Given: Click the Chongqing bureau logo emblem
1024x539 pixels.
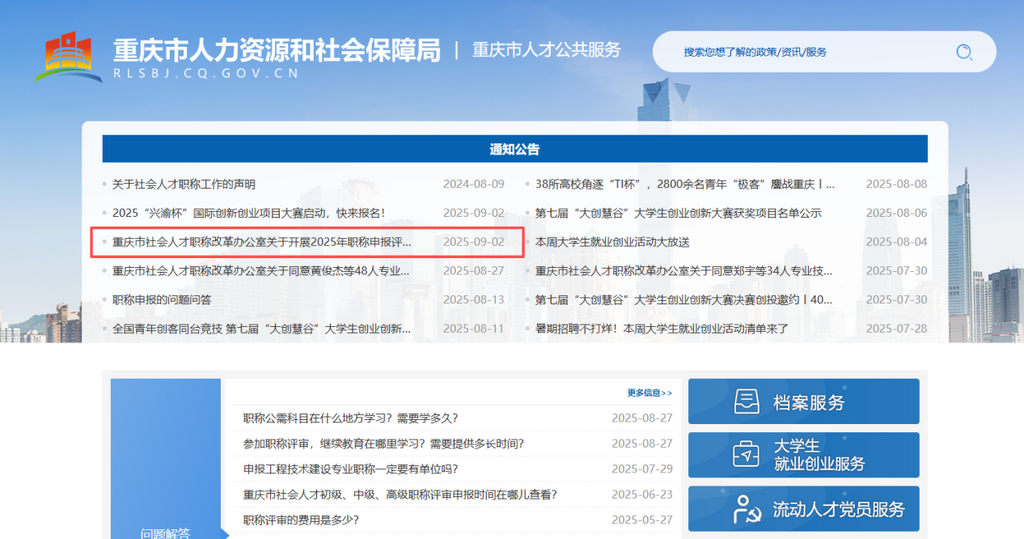Looking at the screenshot, I should pyautogui.click(x=68, y=58).
